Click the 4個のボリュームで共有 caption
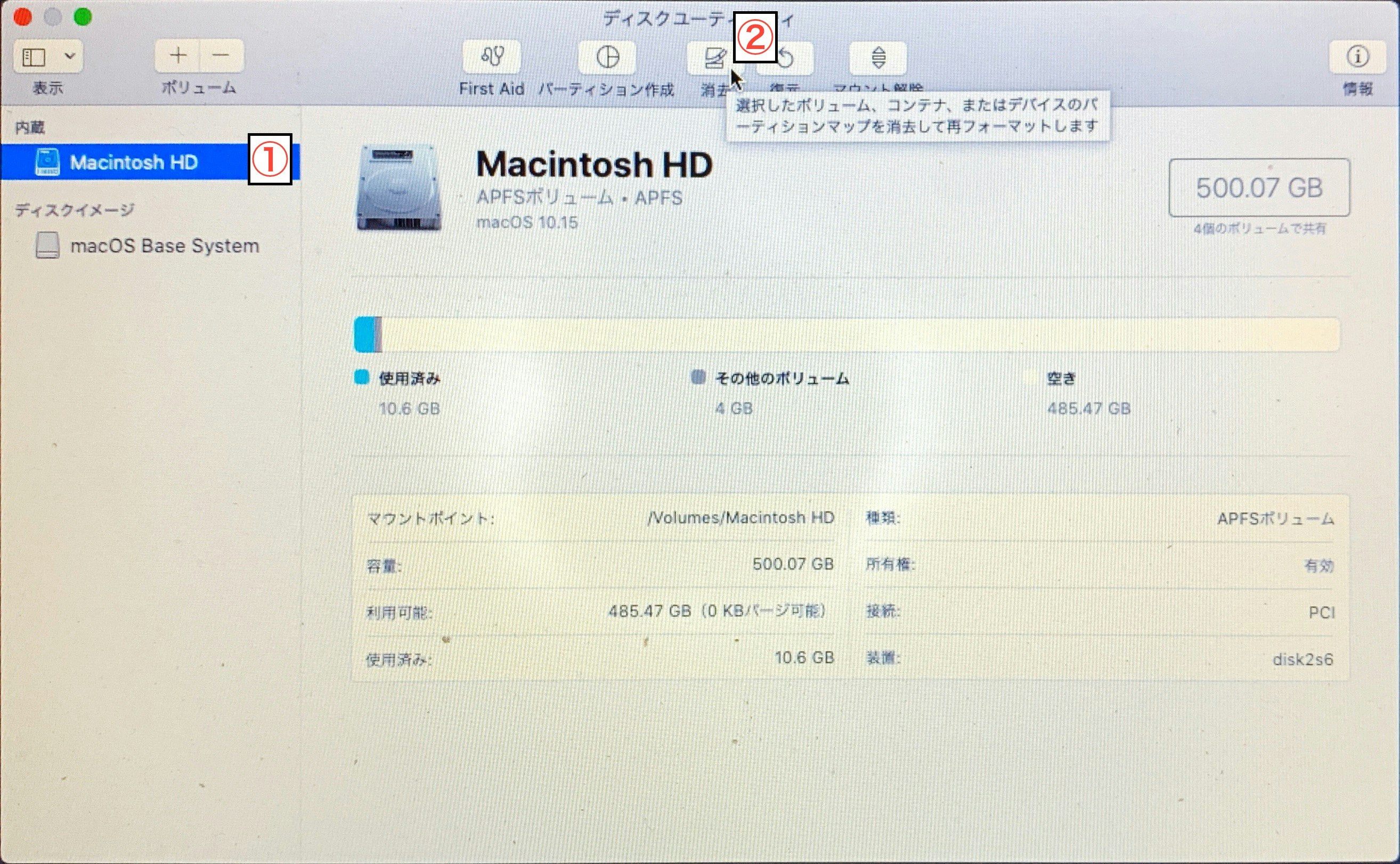This screenshot has width=1400, height=864. click(x=1259, y=229)
